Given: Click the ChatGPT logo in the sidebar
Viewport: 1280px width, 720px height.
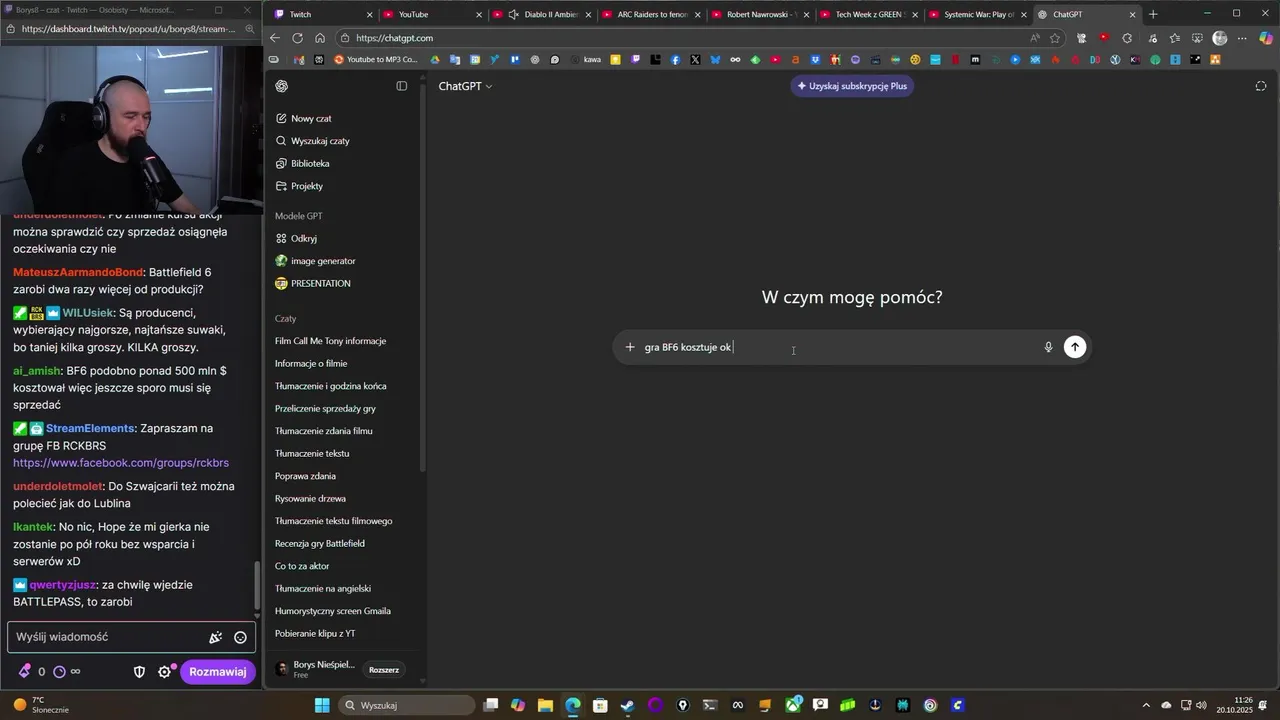Looking at the screenshot, I should pyautogui.click(x=282, y=86).
